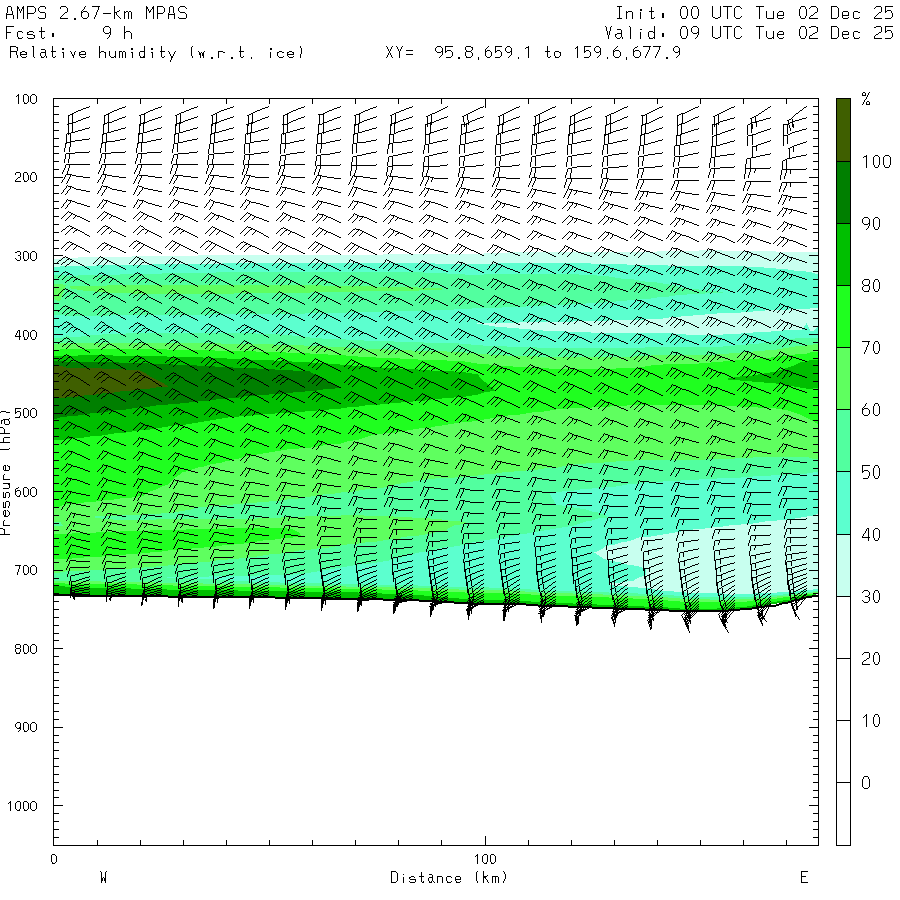The image size is (900, 900).
Task: Click the darkest olive swatch above 100%
Action: (843, 130)
